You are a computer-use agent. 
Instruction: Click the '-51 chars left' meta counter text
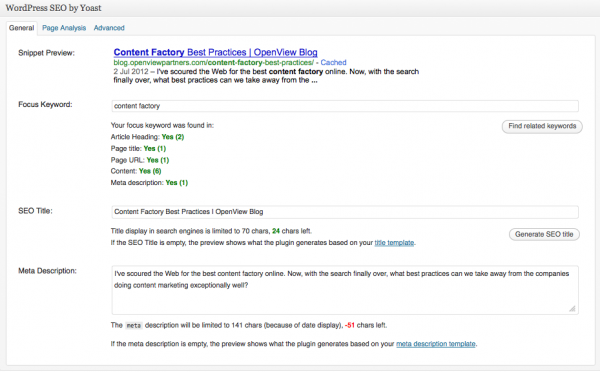pyautogui.click(x=366, y=325)
